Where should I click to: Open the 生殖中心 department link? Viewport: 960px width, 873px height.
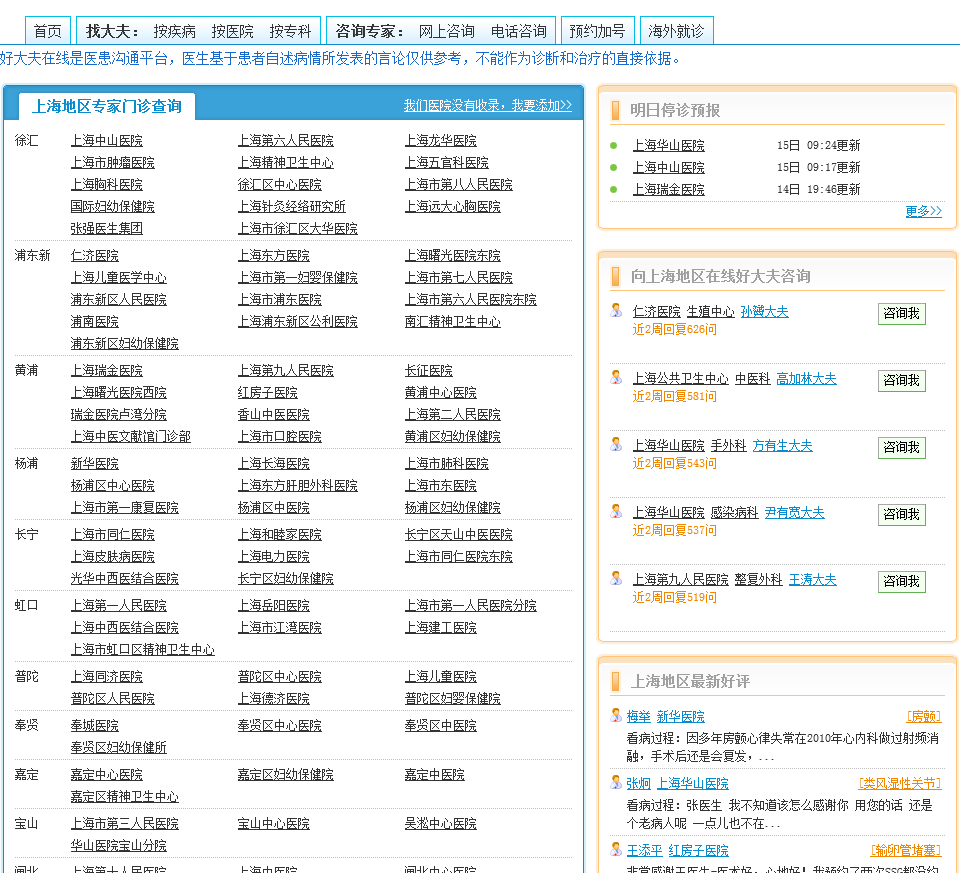pyautogui.click(x=711, y=312)
